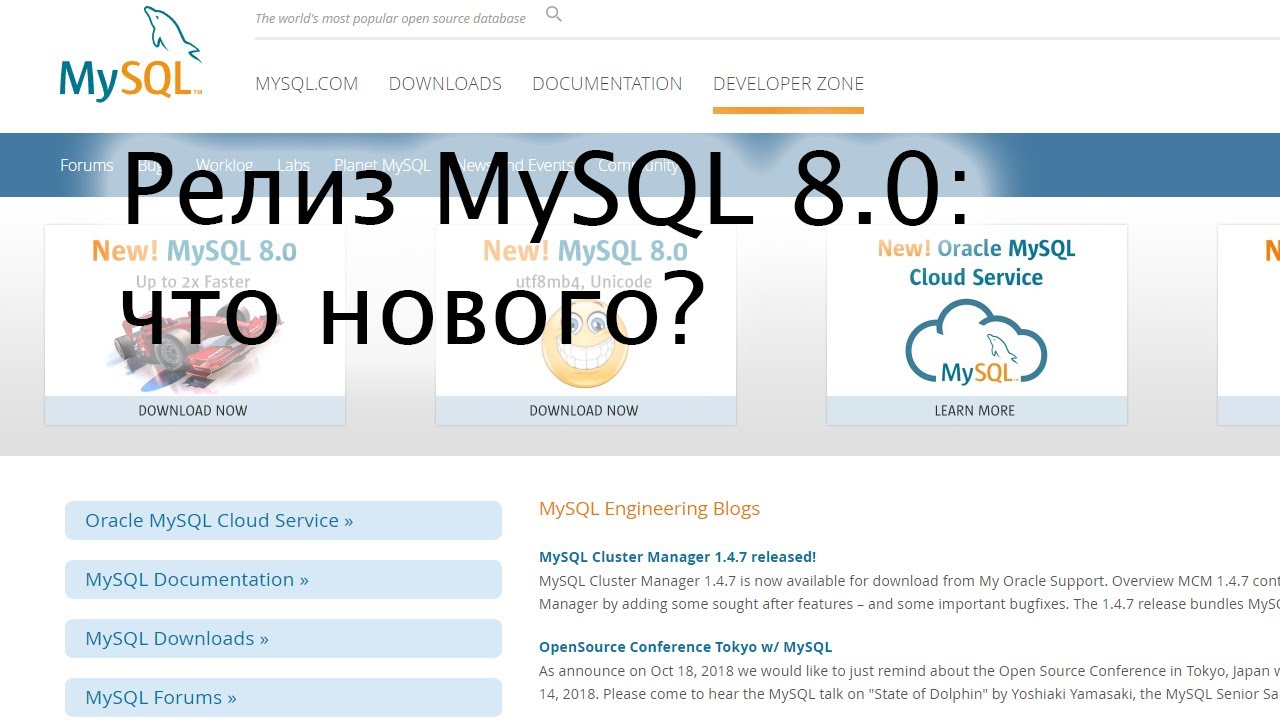Screen dimensions: 1280x720
Task: Open Planet MySQL in the sub-navigation
Action: pos(382,165)
